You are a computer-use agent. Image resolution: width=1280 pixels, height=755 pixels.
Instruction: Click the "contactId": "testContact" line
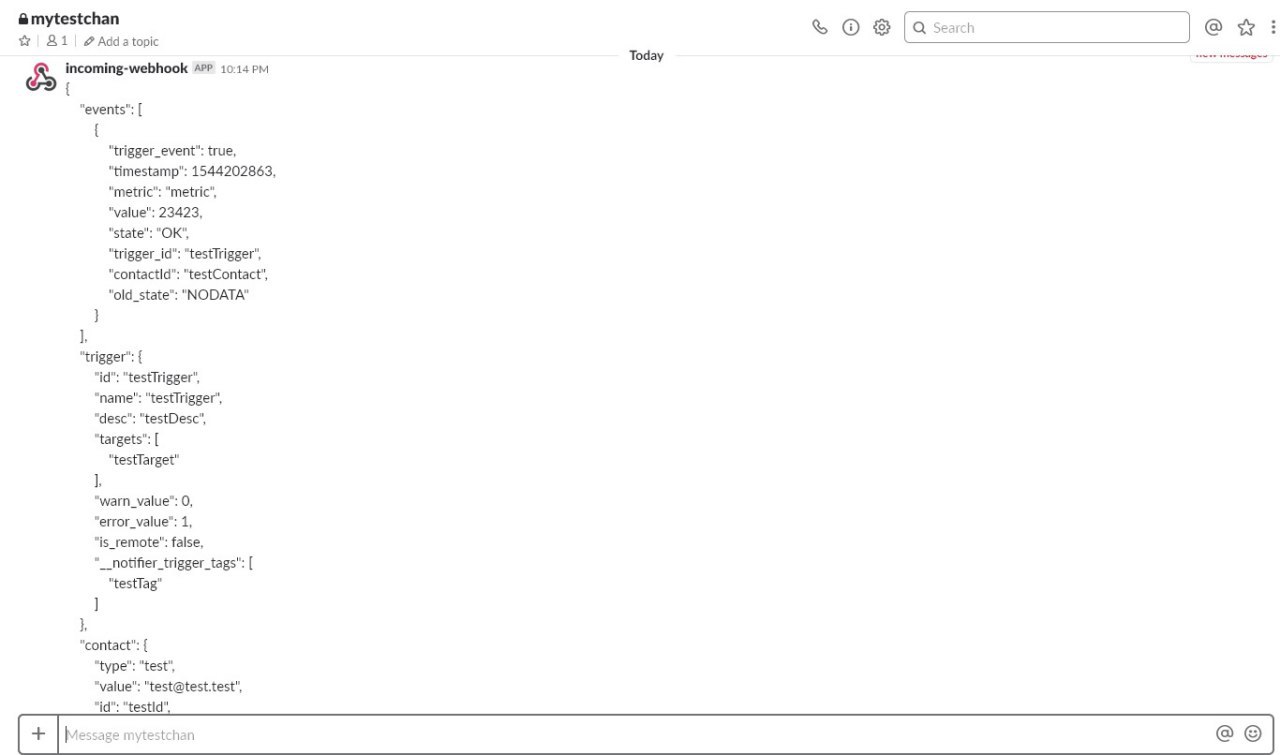click(188, 274)
